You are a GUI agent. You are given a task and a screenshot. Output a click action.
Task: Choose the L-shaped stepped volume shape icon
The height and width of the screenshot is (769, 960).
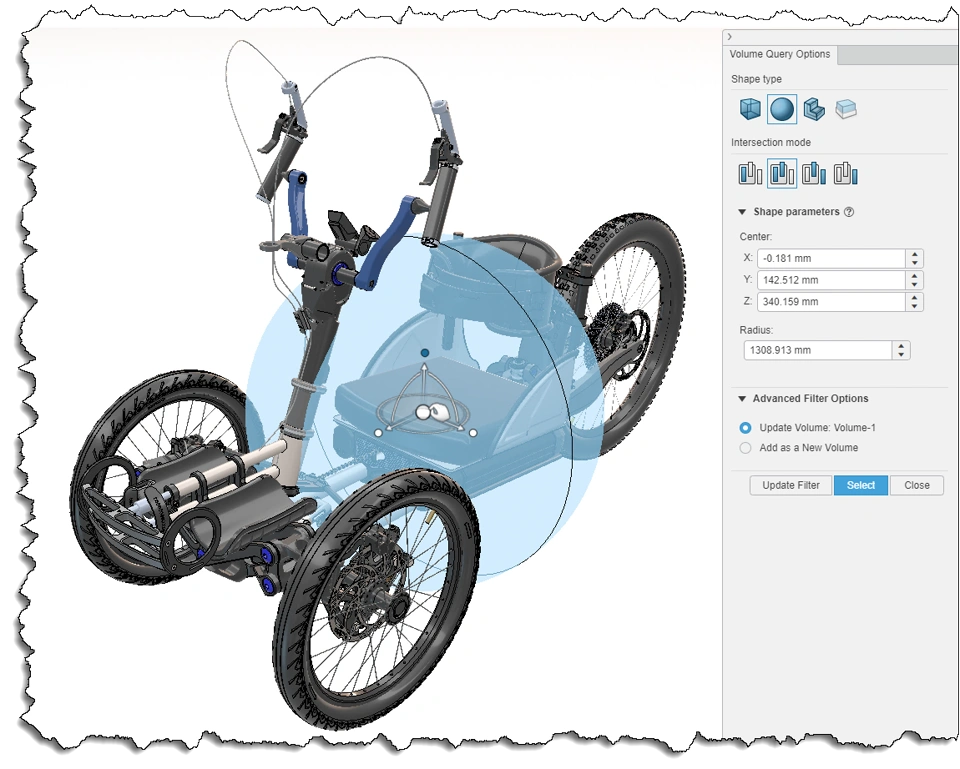[814, 110]
